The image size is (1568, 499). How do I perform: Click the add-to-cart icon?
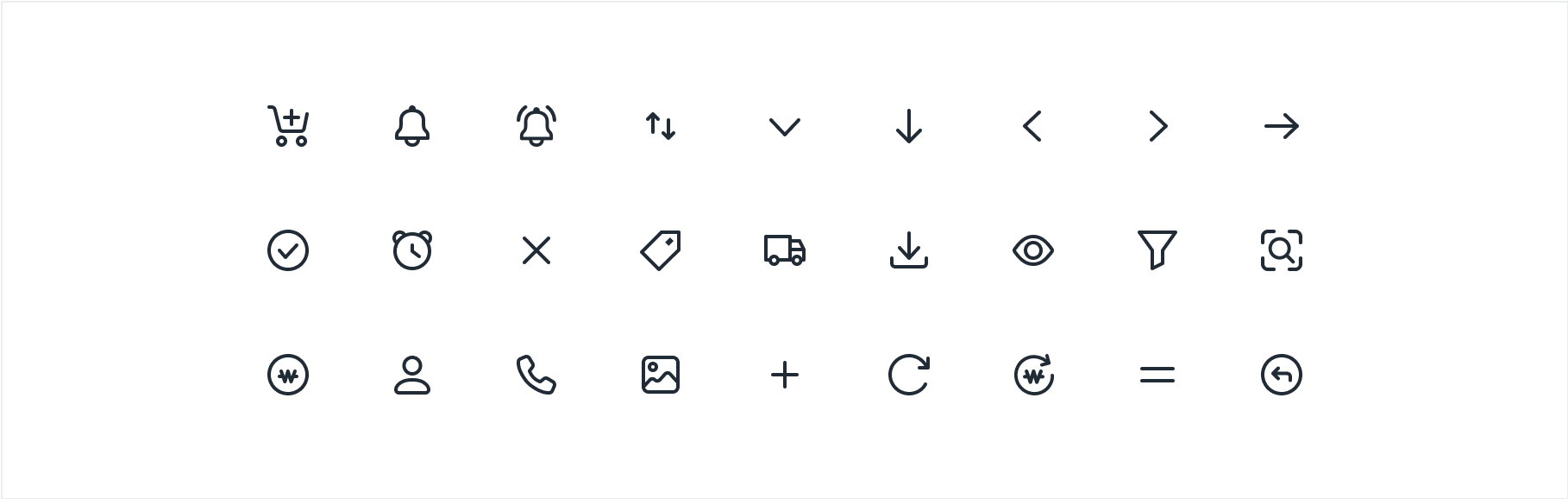[x=288, y=126]
